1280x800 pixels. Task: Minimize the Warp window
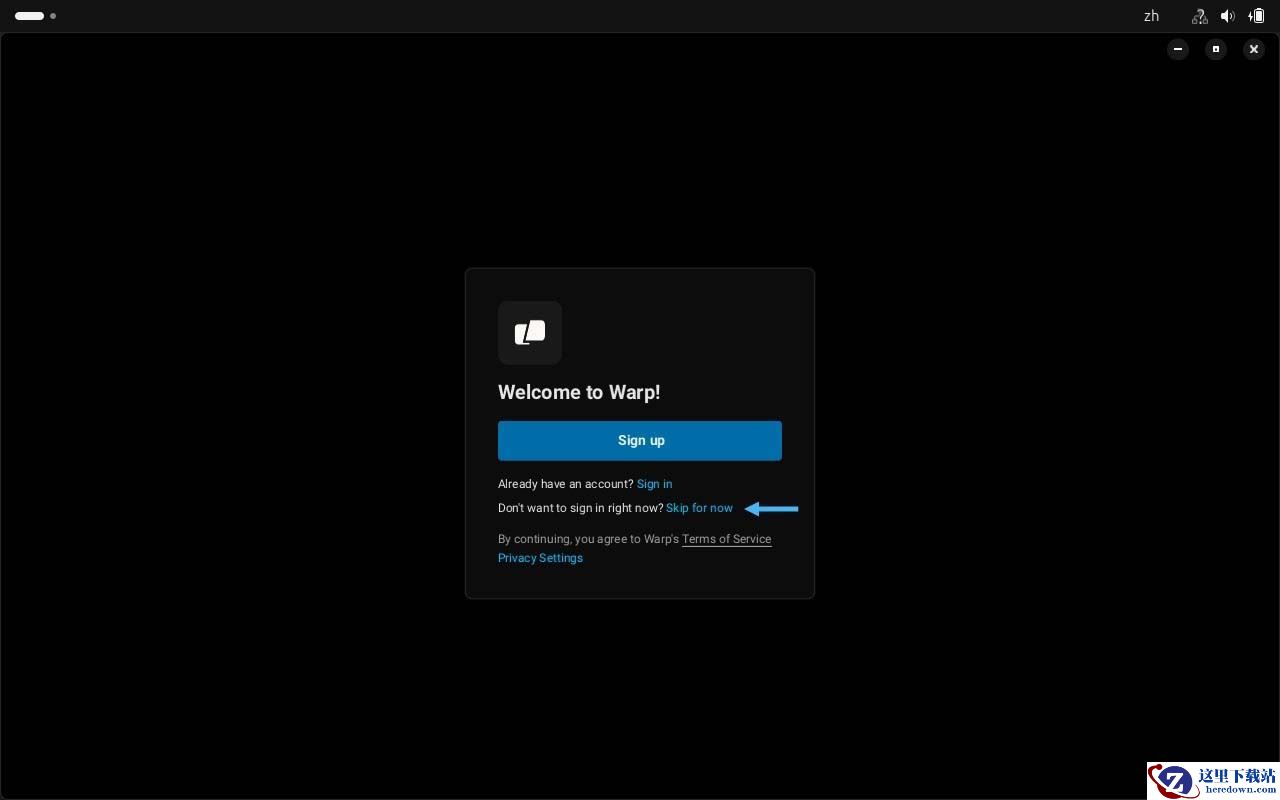point(1178,49)
